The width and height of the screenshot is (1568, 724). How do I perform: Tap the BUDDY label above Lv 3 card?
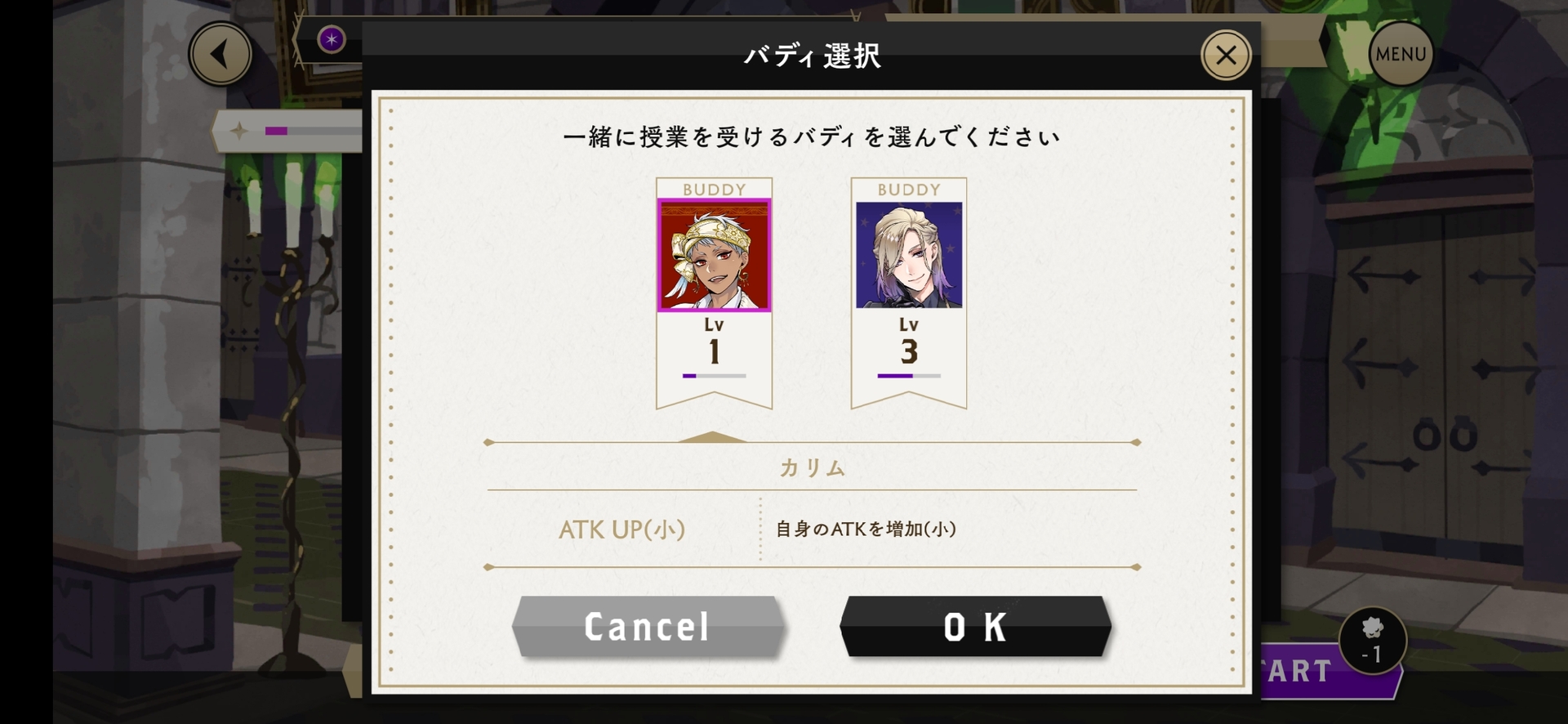pyautogui.click(x=909, y=190)
